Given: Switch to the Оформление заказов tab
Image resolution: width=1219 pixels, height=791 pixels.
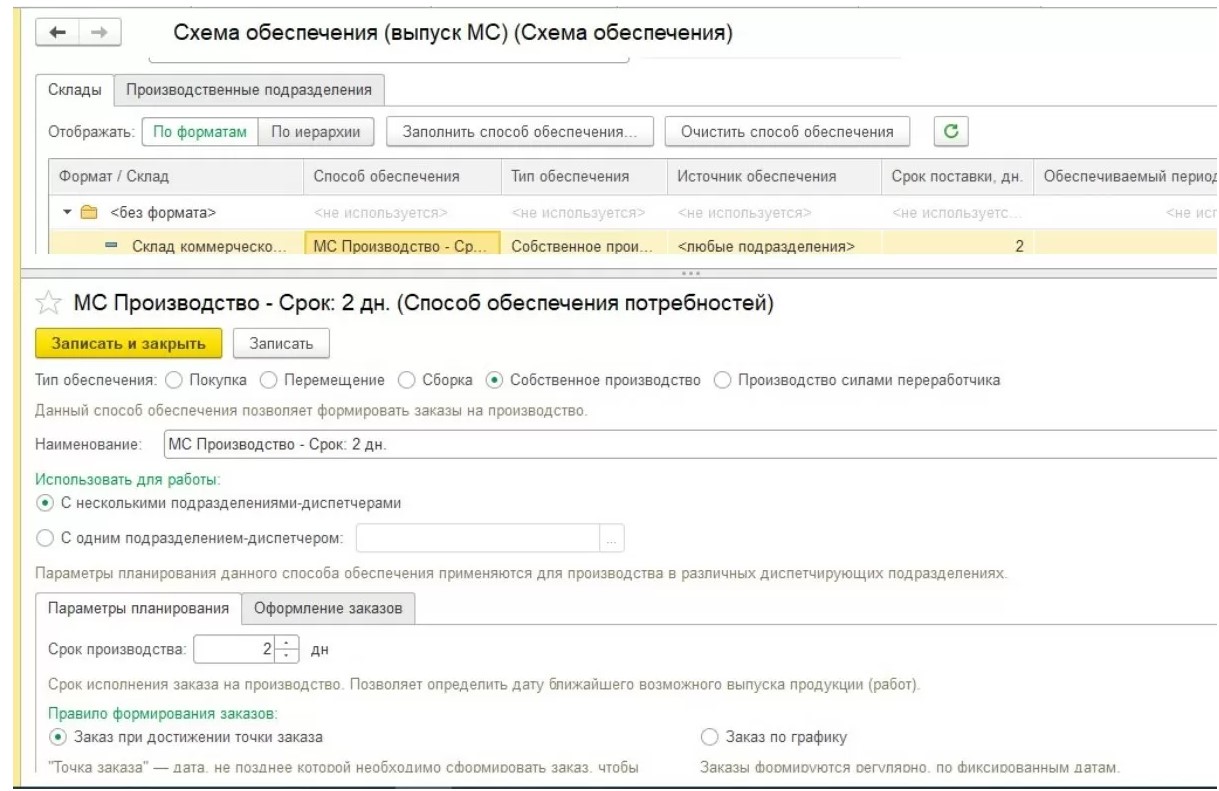Looking at the screenshot, I should click(328, 608).
